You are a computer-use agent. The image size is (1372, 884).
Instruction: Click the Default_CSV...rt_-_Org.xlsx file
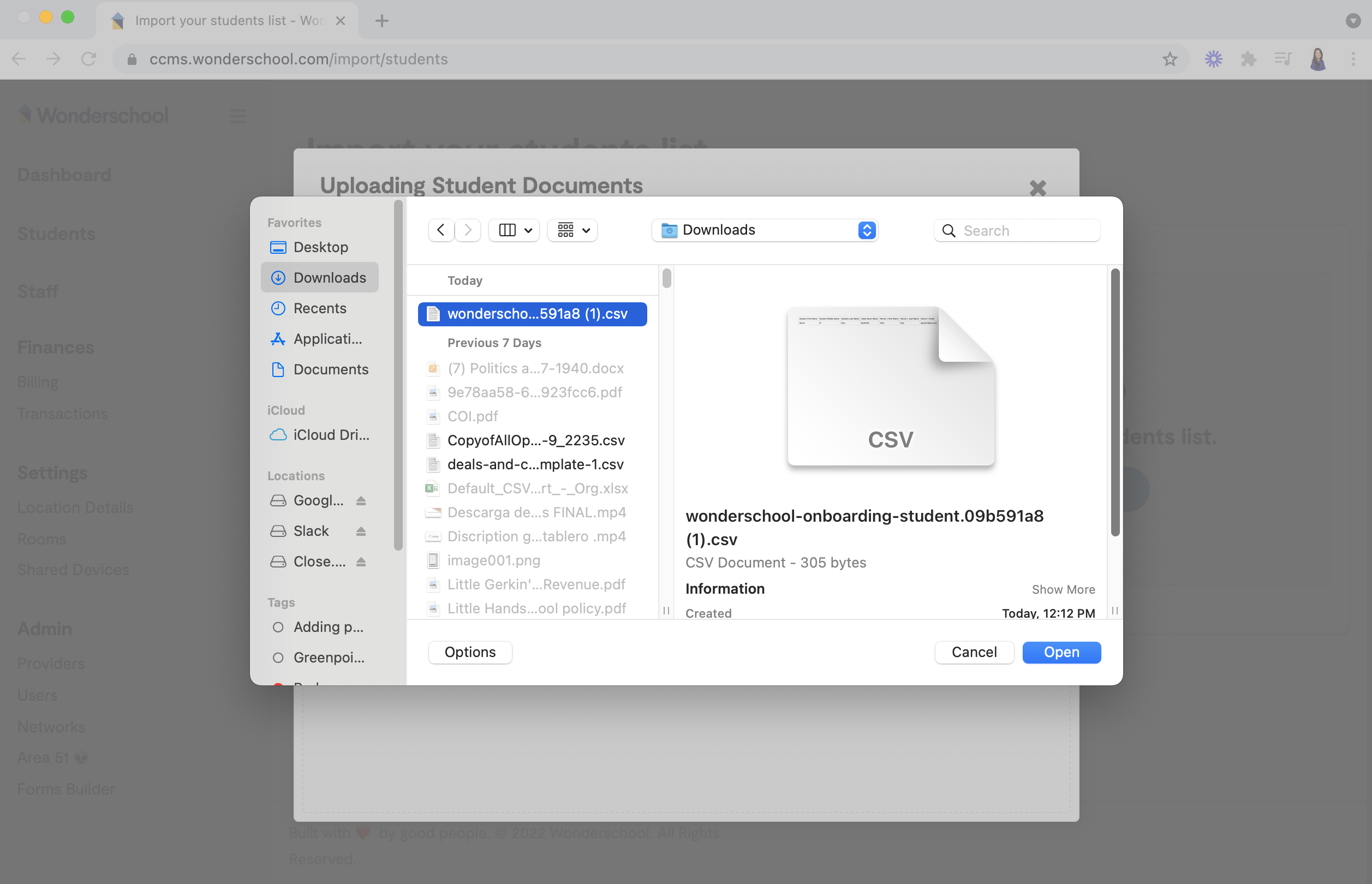click(x=532, y=488)
